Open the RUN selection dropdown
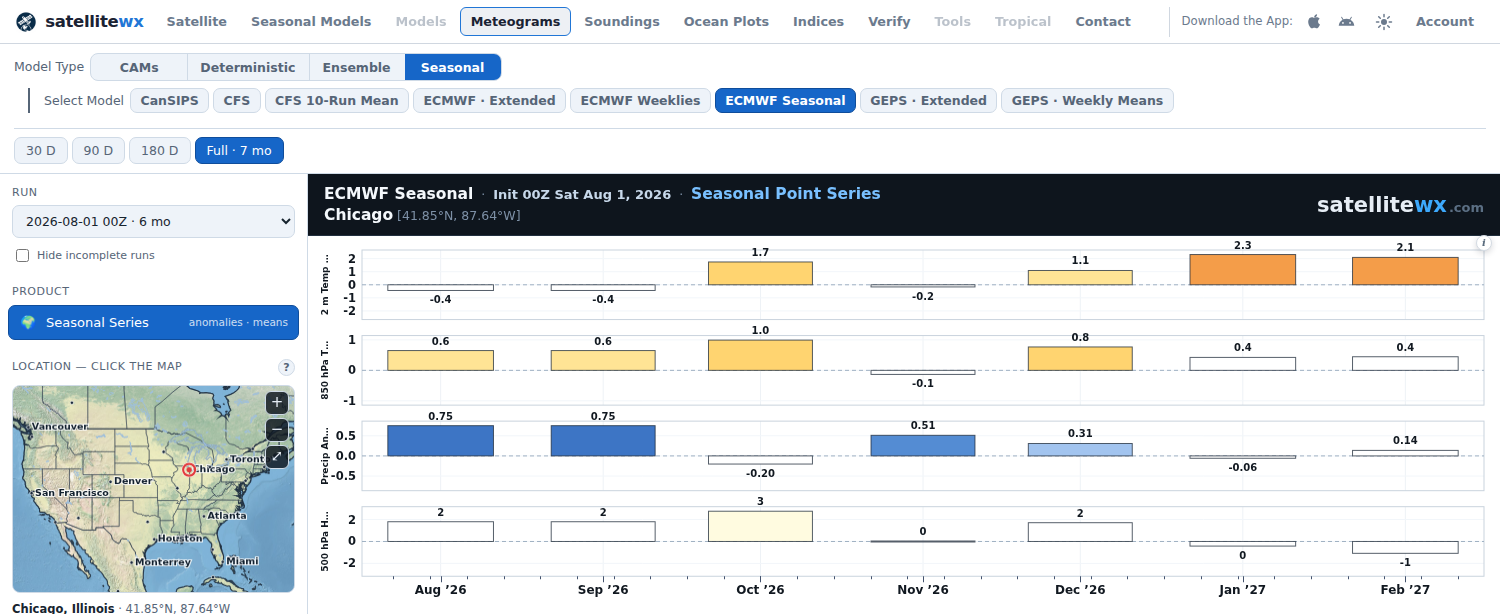Image resolution: width=1500 pixels, height=614 pixels. tap(154, 221)
